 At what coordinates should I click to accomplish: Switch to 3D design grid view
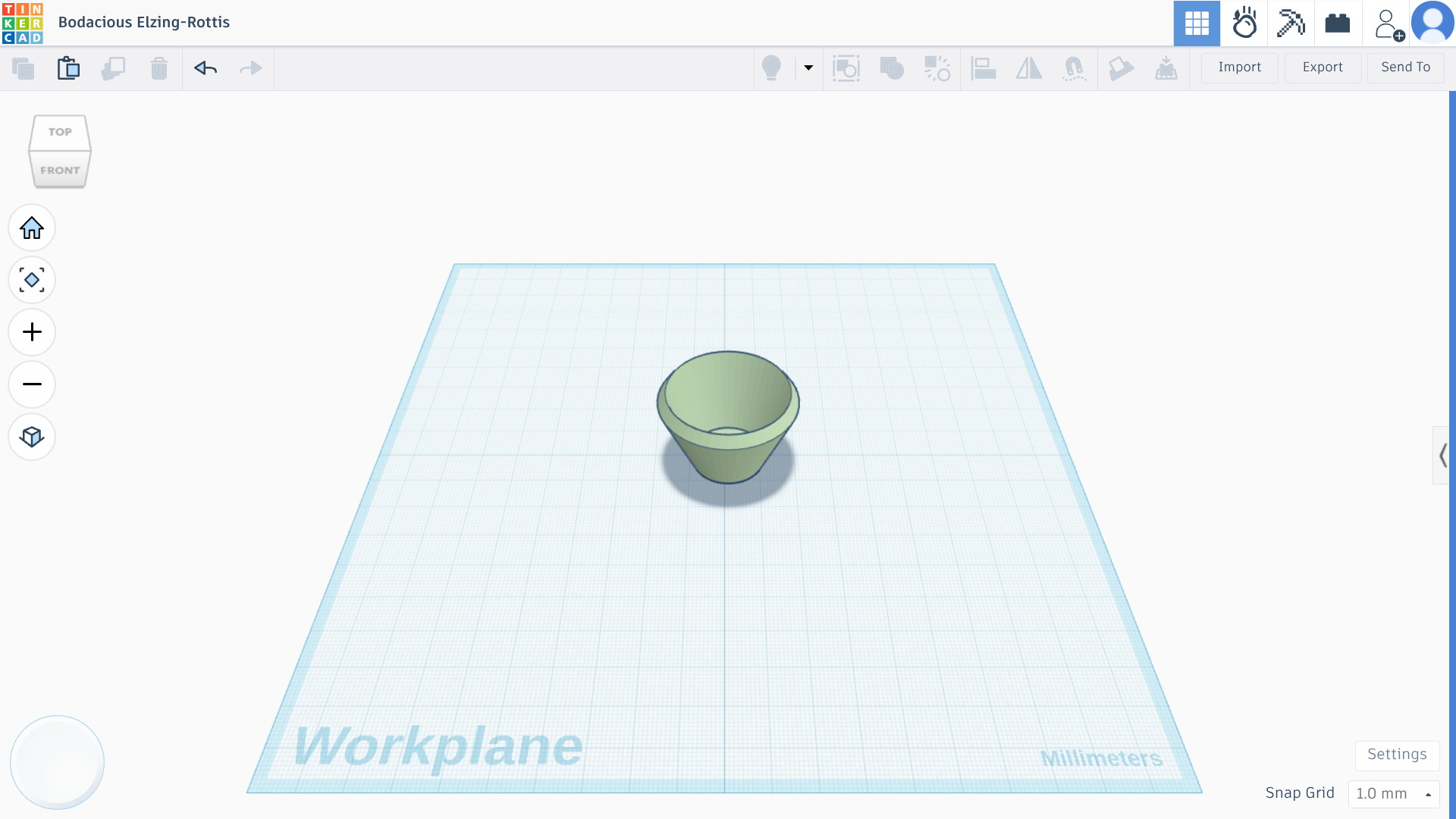point(1197,24)
